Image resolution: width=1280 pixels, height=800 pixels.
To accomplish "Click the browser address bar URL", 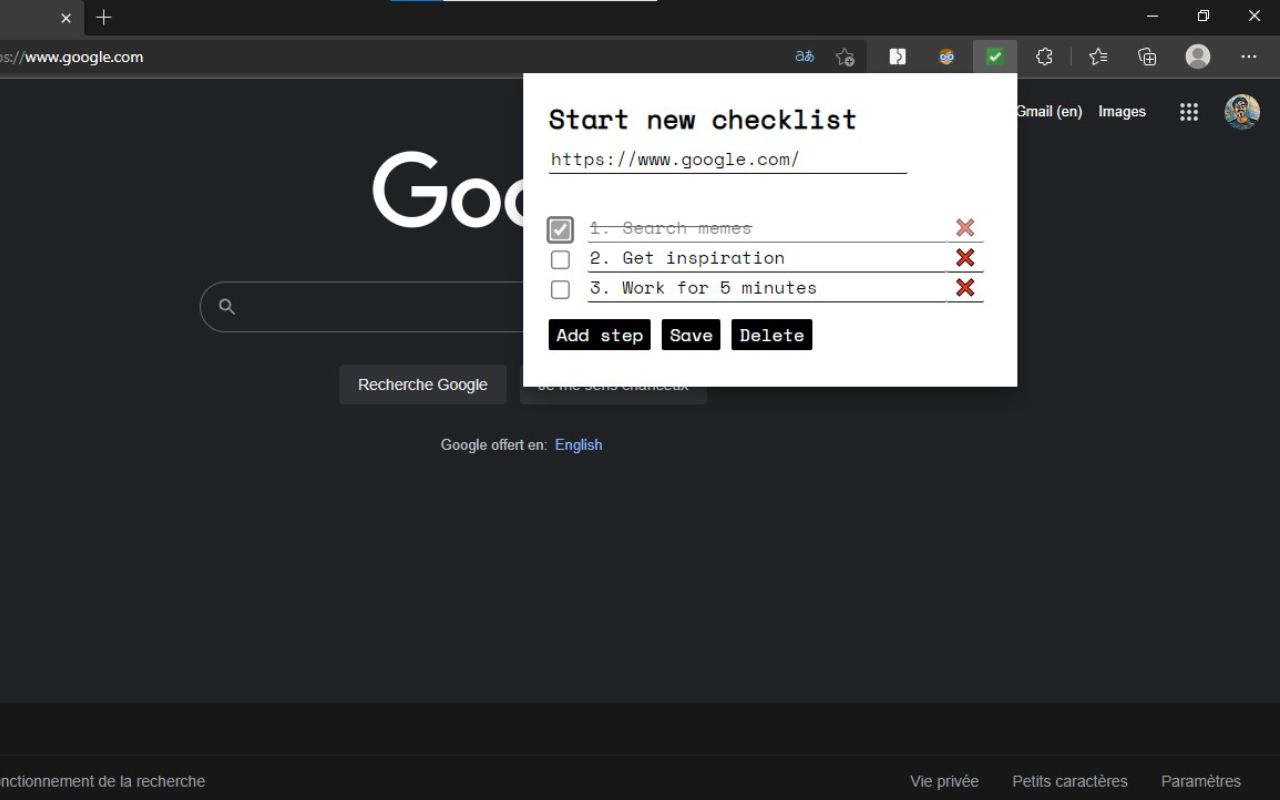I will click(x=72, y=57).
